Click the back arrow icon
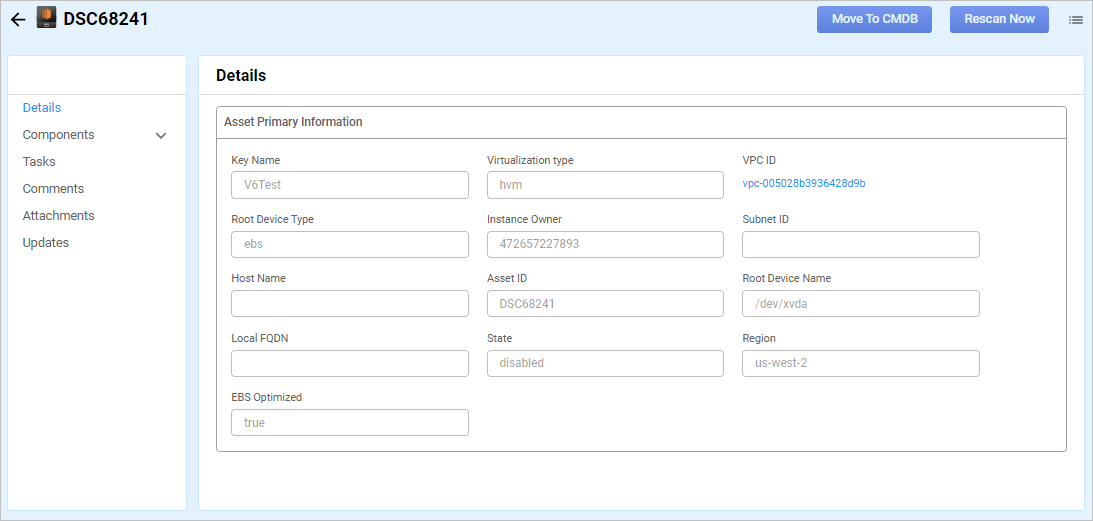1093x521 pixels. [18, 19]
